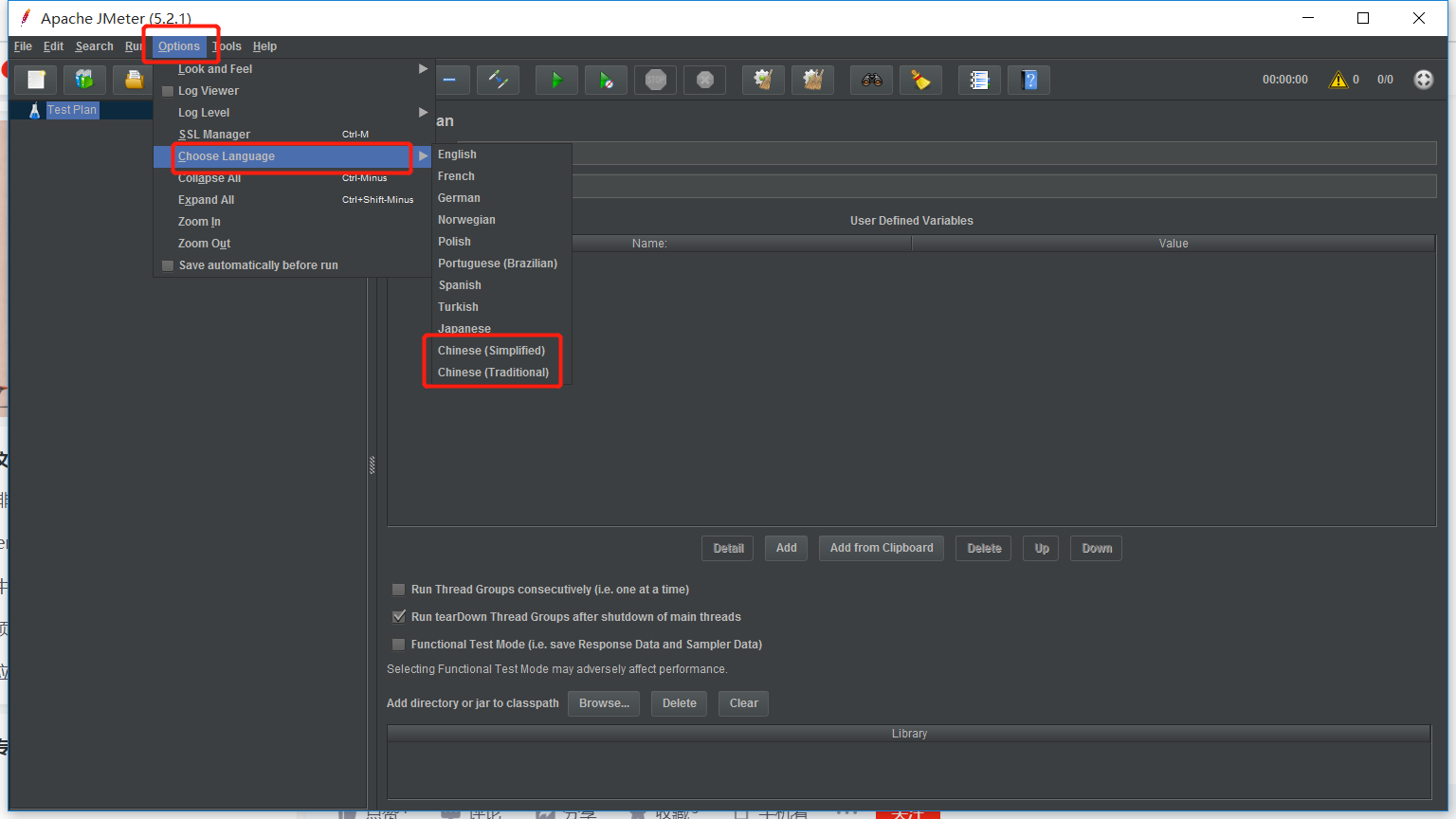This screenshot has height=819, width=1456.
Task: Select Spanish language
Action: (501, 285)
